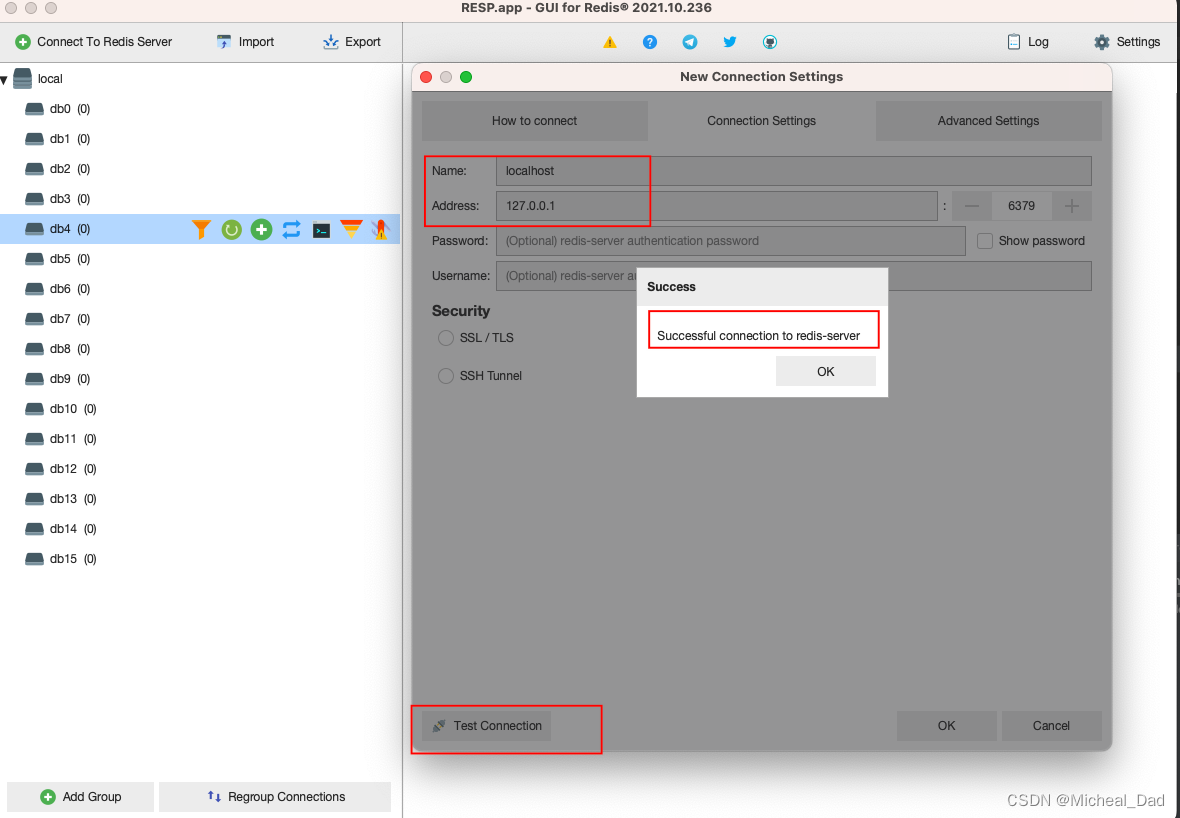The width and height of the screenshot is (1180, 818).
Task: Select database db9 (0)
Action: (58, 379)
